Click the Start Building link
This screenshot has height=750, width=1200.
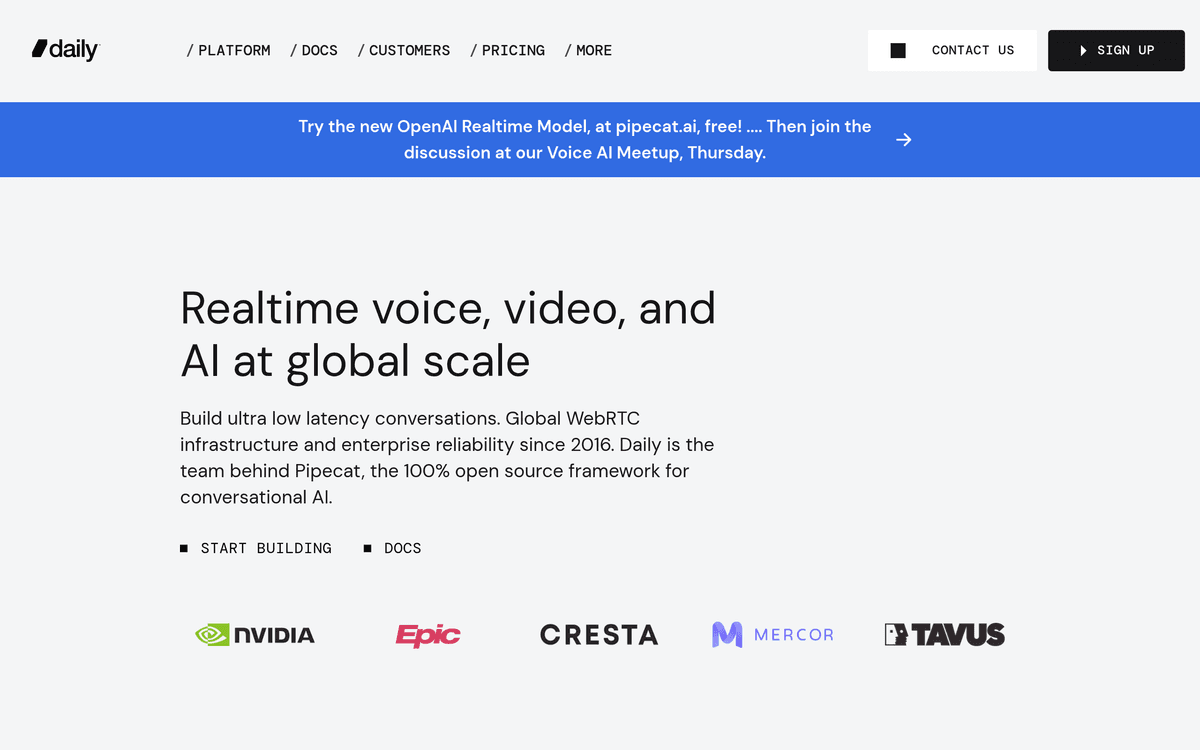tap(265, 548)
